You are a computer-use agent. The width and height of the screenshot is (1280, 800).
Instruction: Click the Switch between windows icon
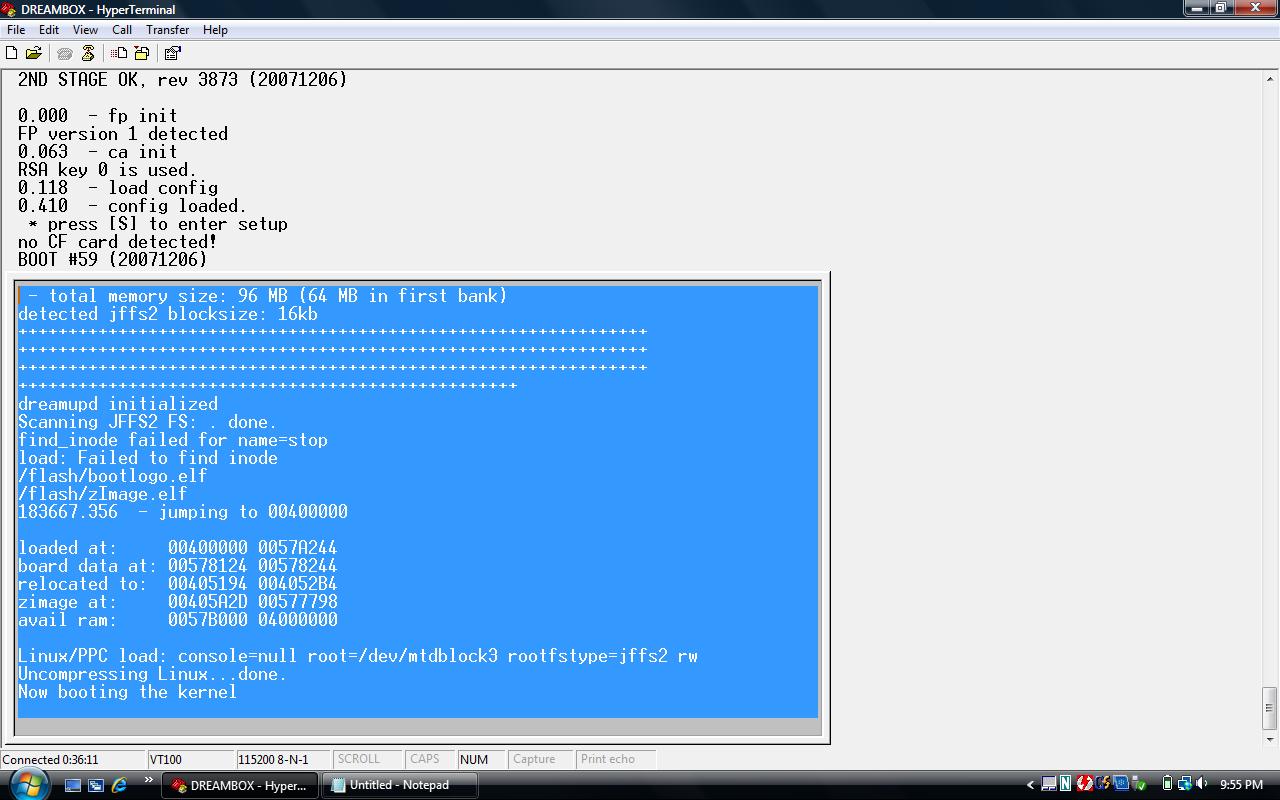pyautogui.click(x=96, y=785)
